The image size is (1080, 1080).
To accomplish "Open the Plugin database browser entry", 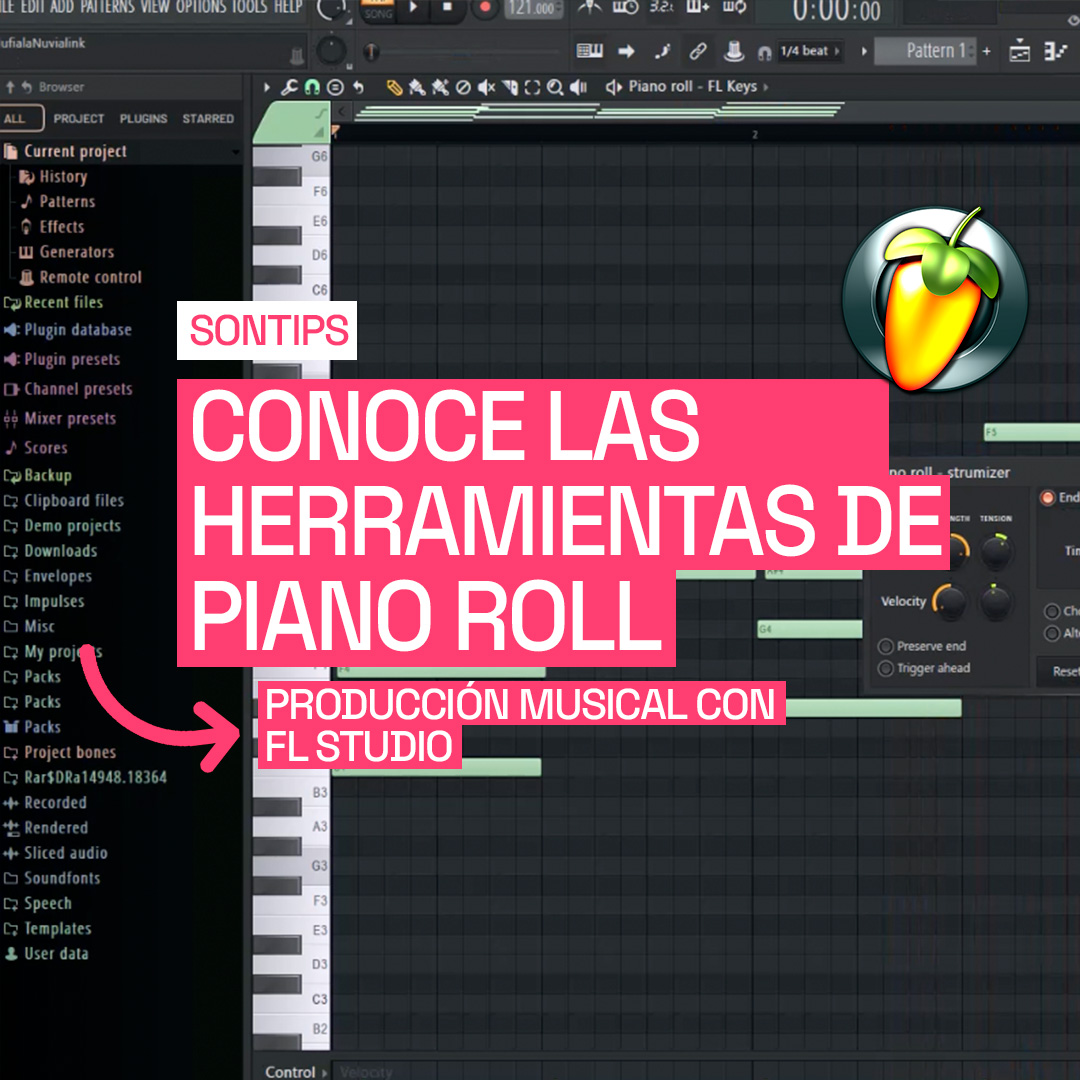I will 77,330.
